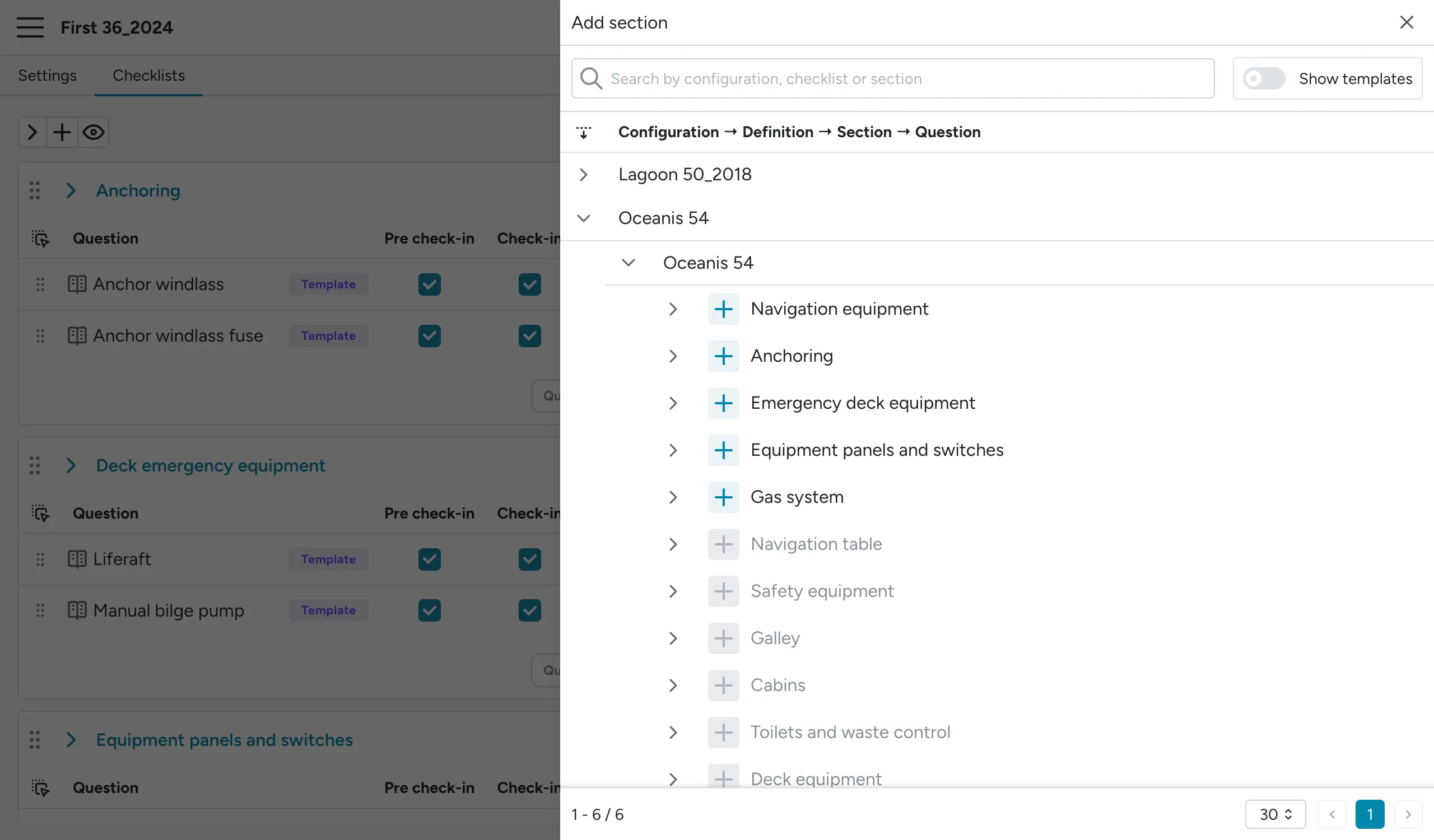Expand Gas system tree row
Viewport: 1434px width, 840px height.
click(x=673, y=498)
